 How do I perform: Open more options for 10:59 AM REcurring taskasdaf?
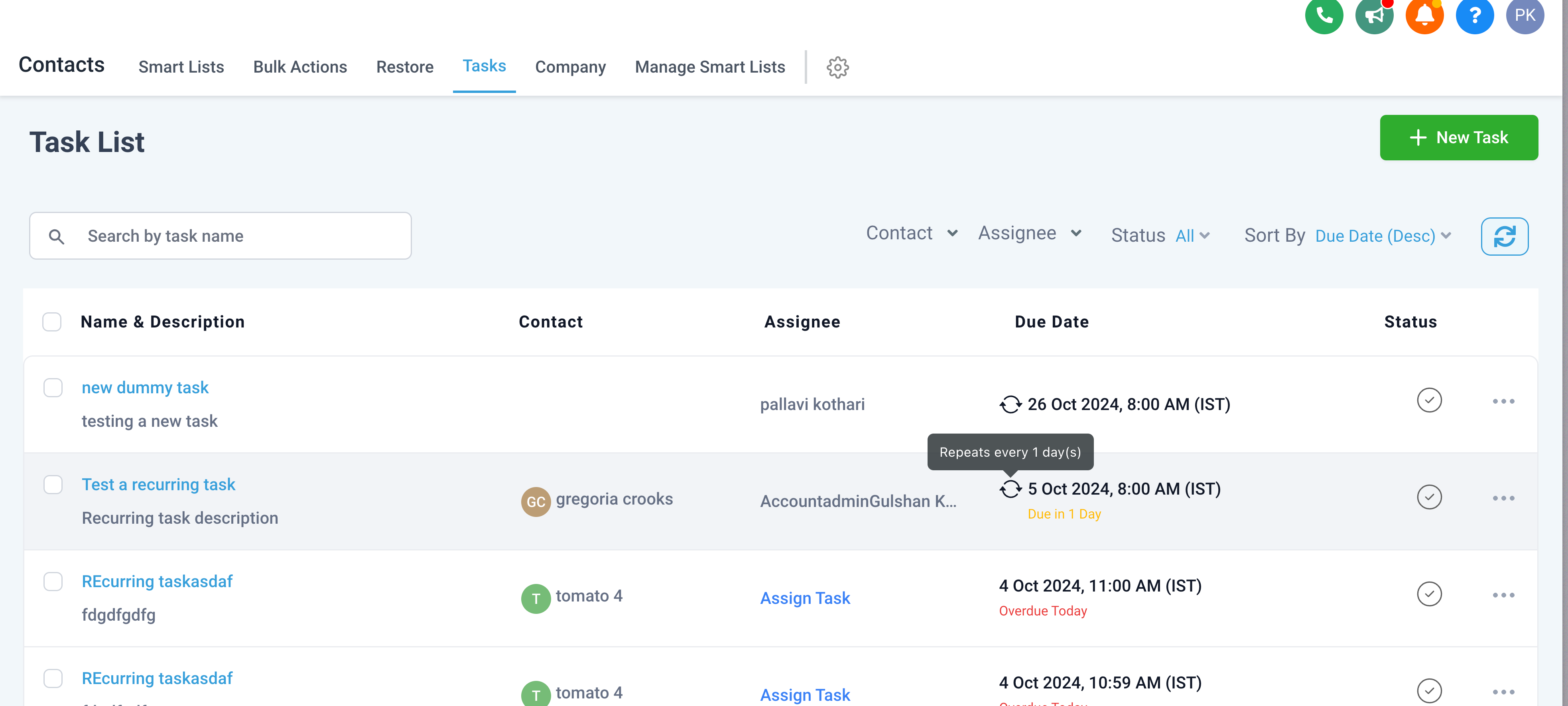(1503, 691)
